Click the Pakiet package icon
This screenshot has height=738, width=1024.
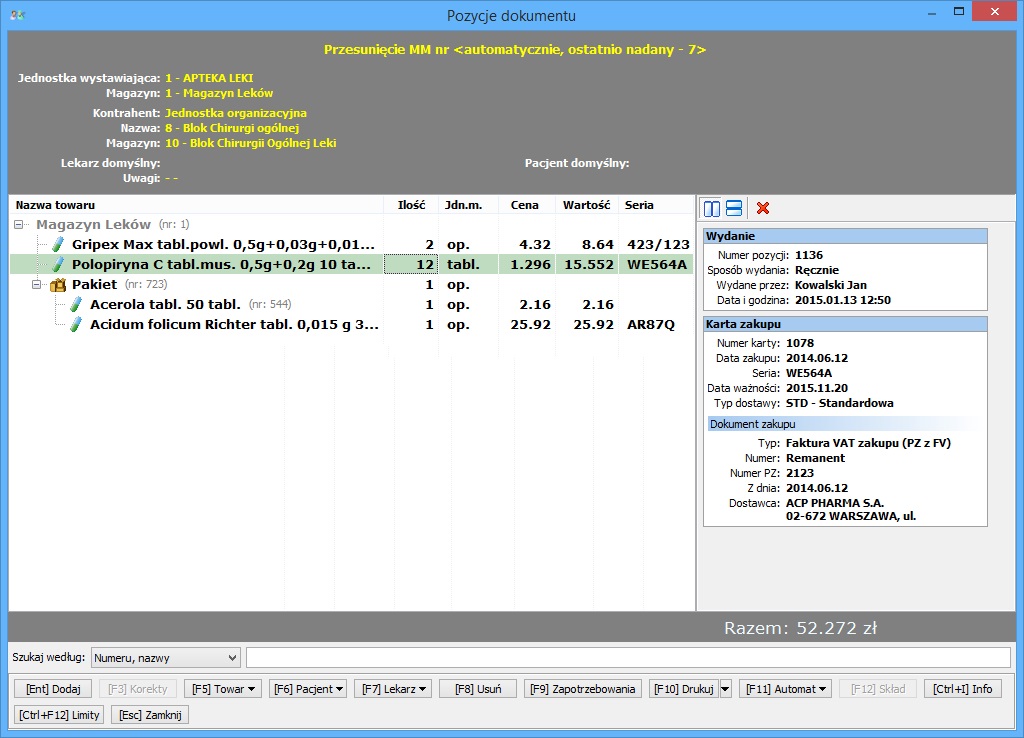tap(58, 285)
